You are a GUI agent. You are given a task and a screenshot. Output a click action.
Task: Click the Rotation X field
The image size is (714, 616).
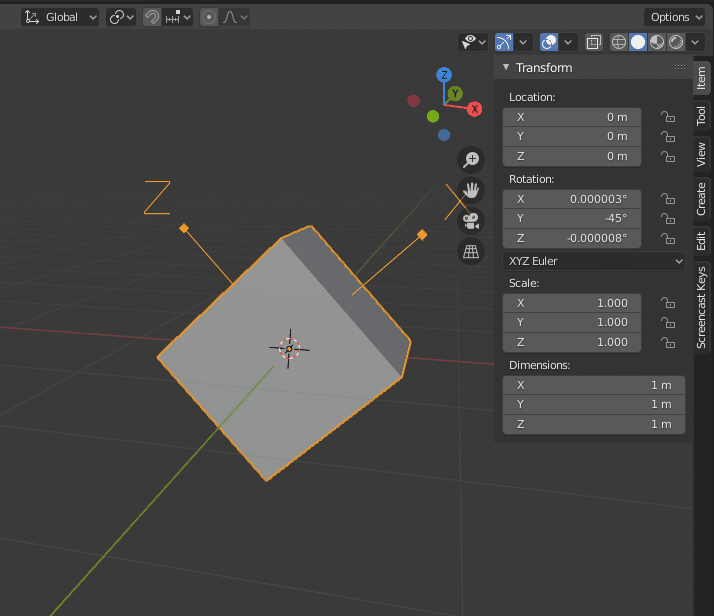tap(572, 199)
